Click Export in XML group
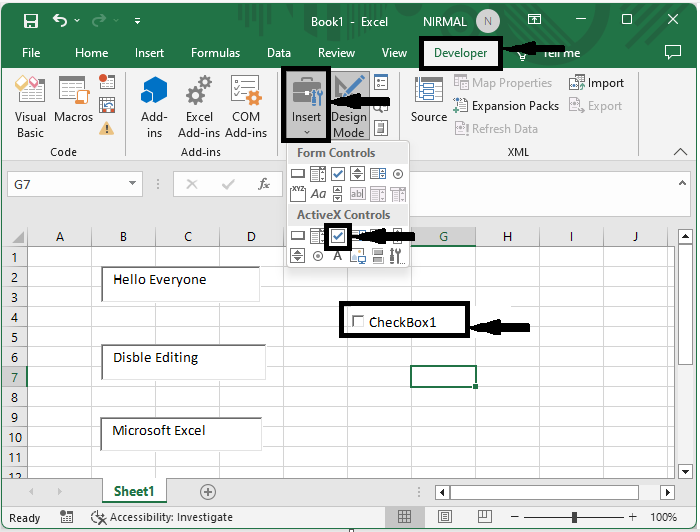700x532 pixels. pos(596,106)
